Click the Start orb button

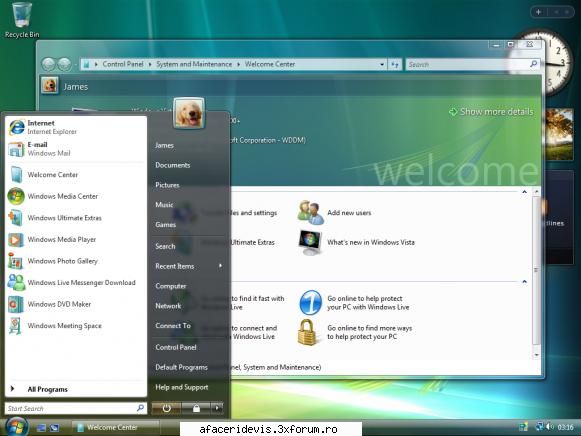pos(16,426)
